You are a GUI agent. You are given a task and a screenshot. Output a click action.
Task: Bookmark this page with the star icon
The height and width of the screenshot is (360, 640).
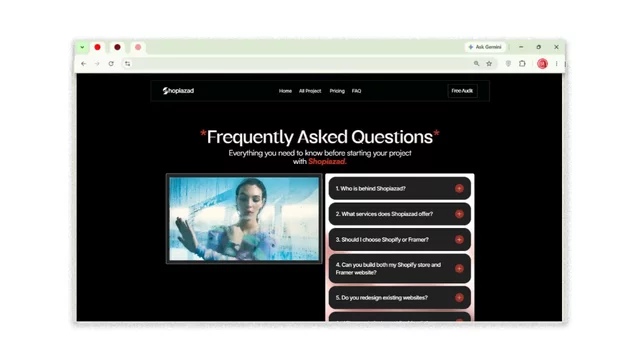(489, 64)
